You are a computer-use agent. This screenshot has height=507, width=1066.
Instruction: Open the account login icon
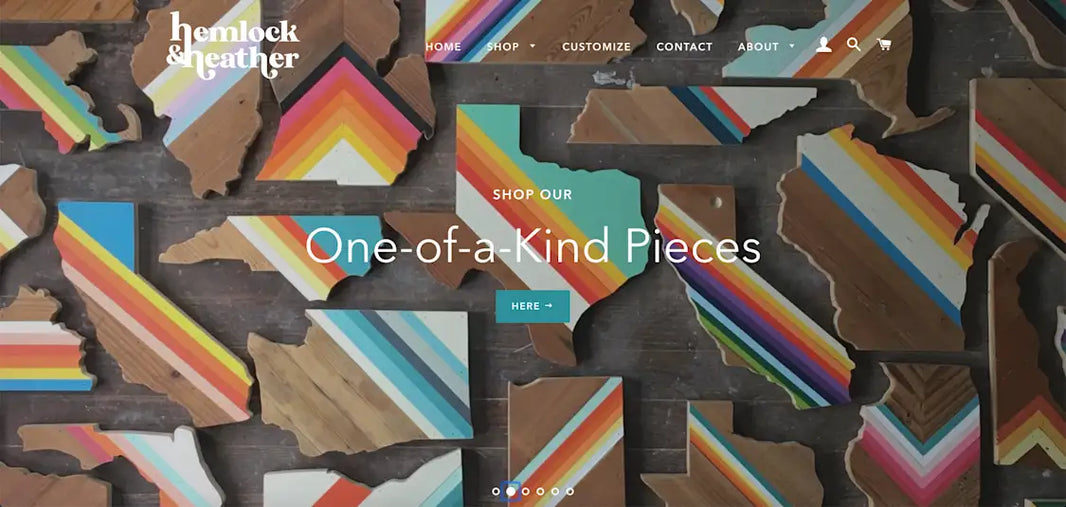click(x=823, y=45)
